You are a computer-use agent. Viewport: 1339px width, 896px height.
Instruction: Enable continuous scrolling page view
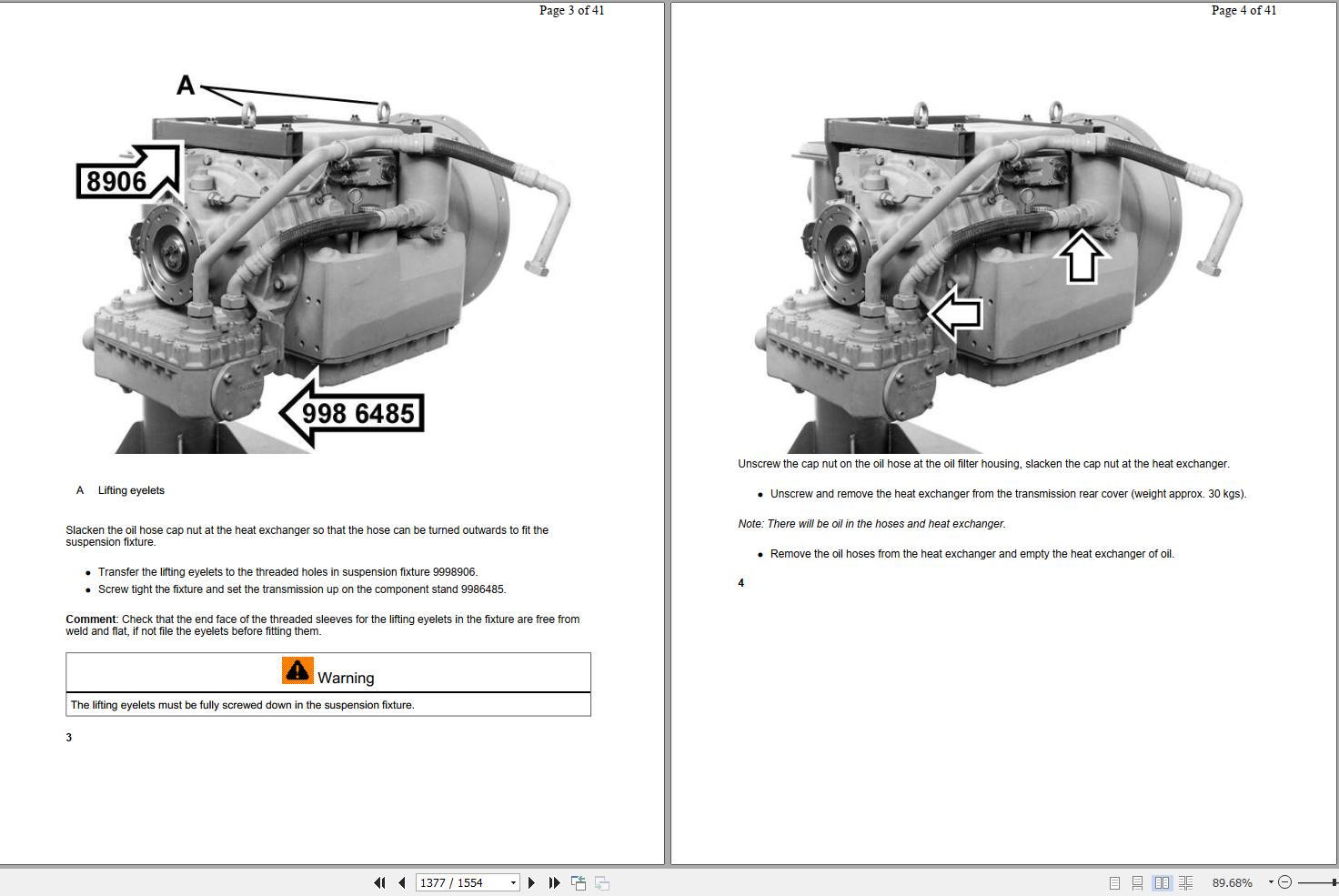(1137, 882)
